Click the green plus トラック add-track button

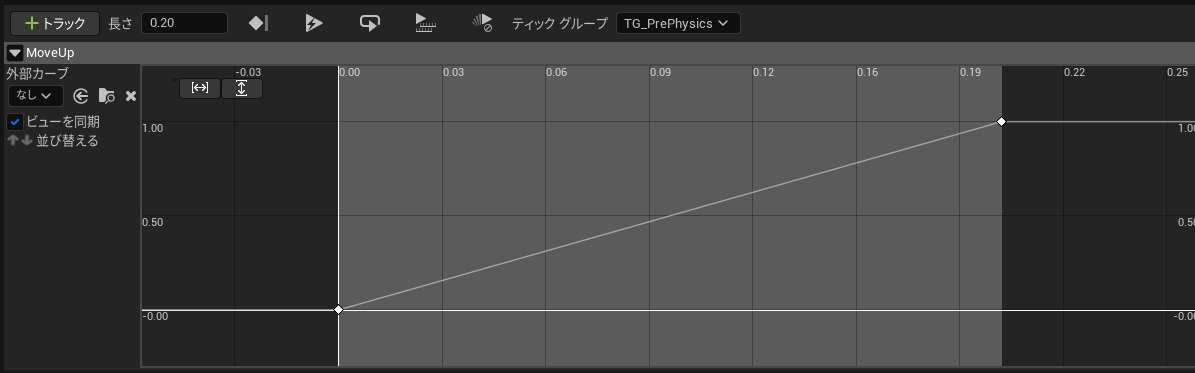tap(55, 23)
